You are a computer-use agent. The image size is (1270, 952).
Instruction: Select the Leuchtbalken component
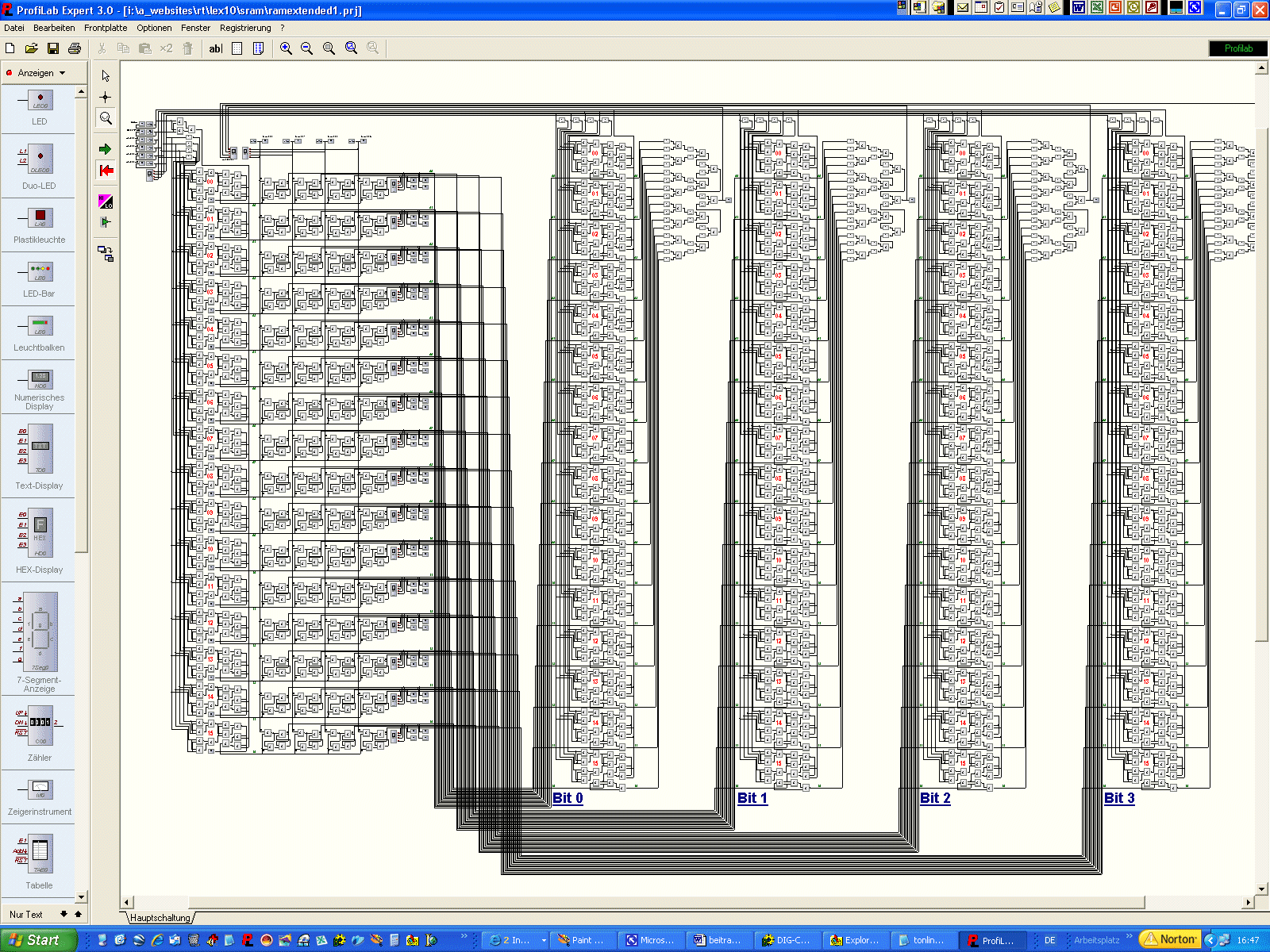point(40,333)
